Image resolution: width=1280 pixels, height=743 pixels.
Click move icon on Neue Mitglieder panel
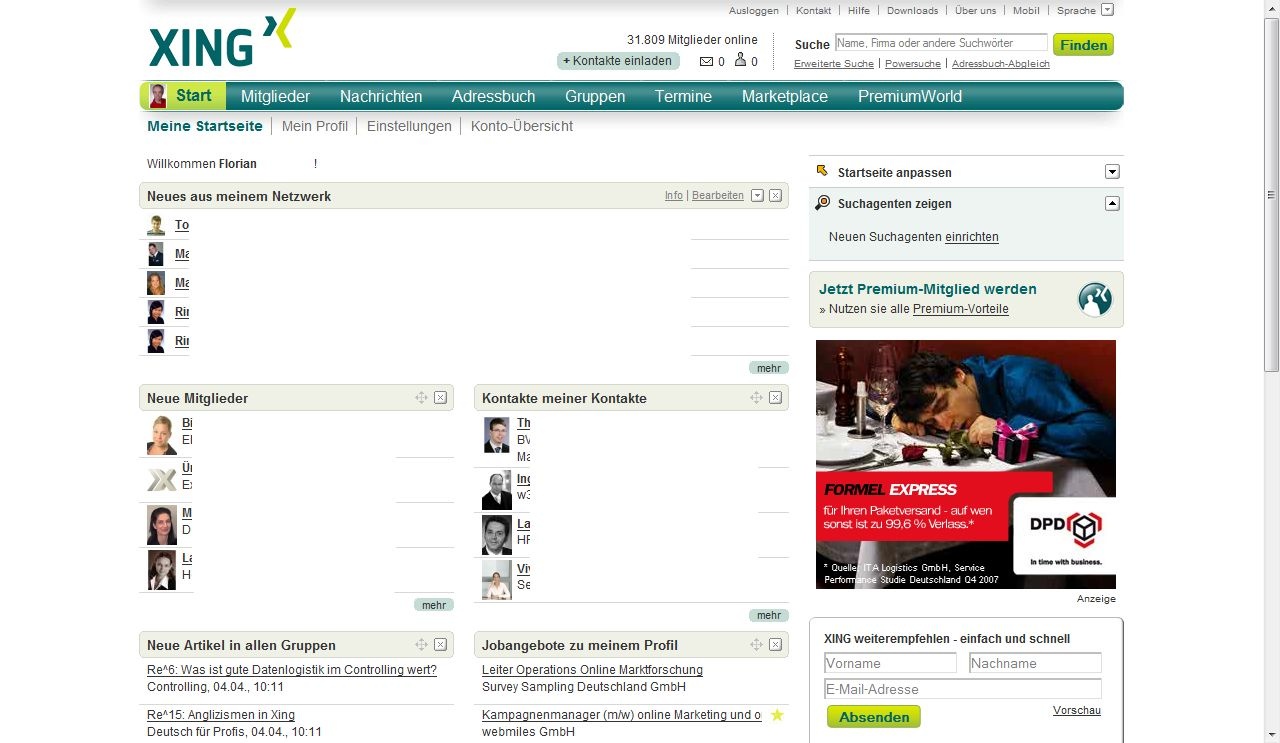pos(421,398)
